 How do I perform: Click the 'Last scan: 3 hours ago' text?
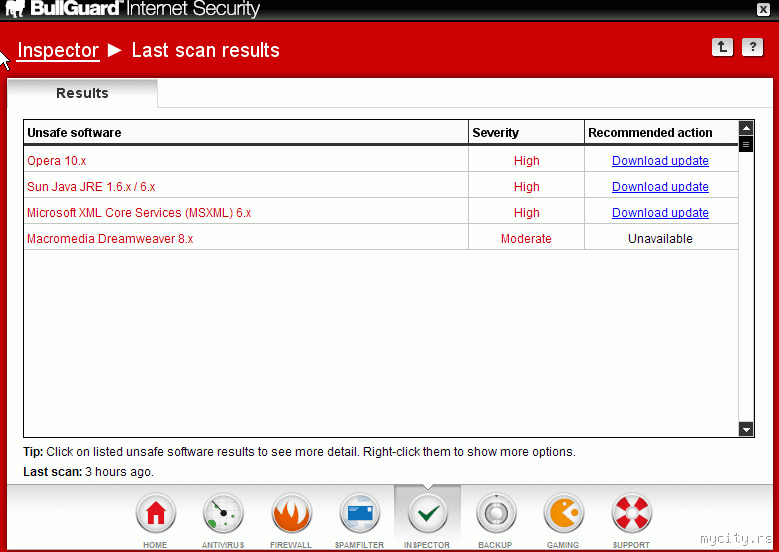[x=88, y=472]
